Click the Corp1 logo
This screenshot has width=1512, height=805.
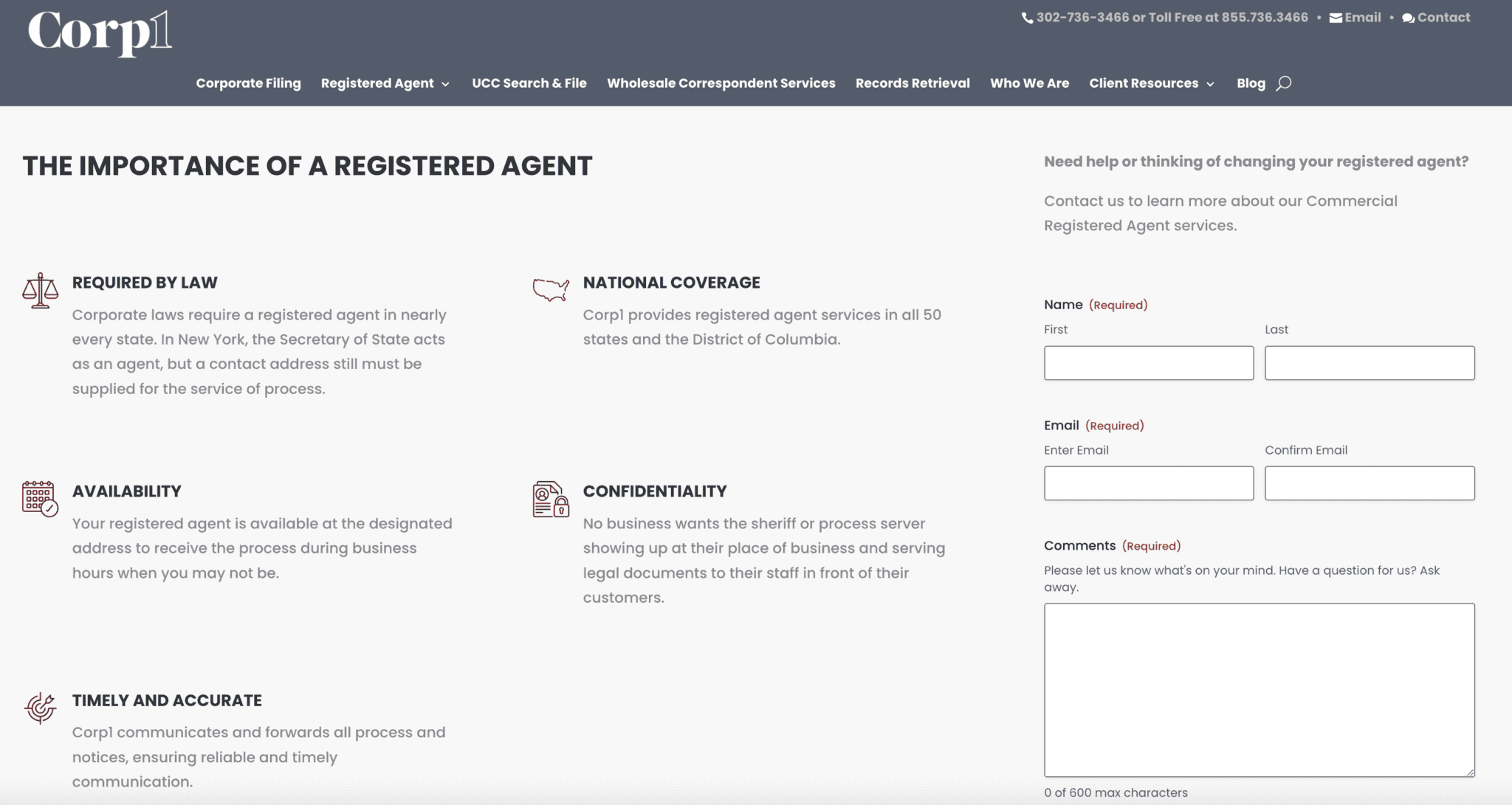(x=101, y=35)
